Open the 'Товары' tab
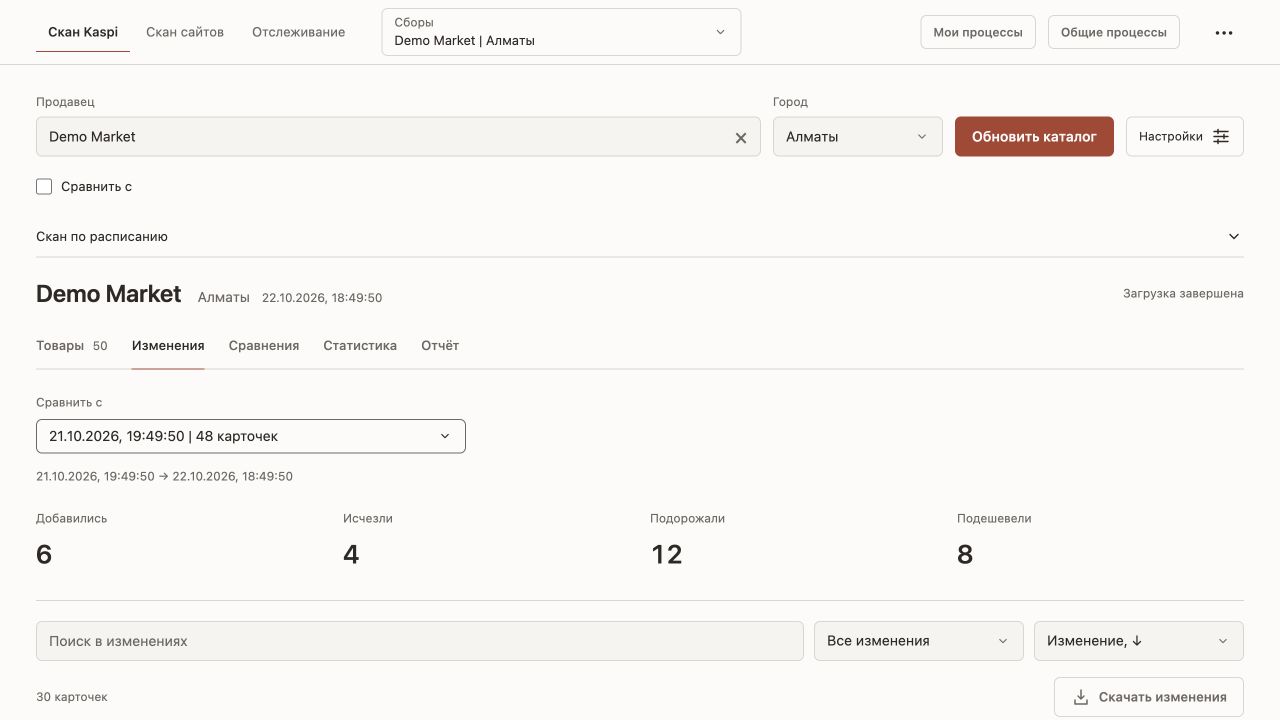Viewport: 1280px width, 720px height. (72, 346)
